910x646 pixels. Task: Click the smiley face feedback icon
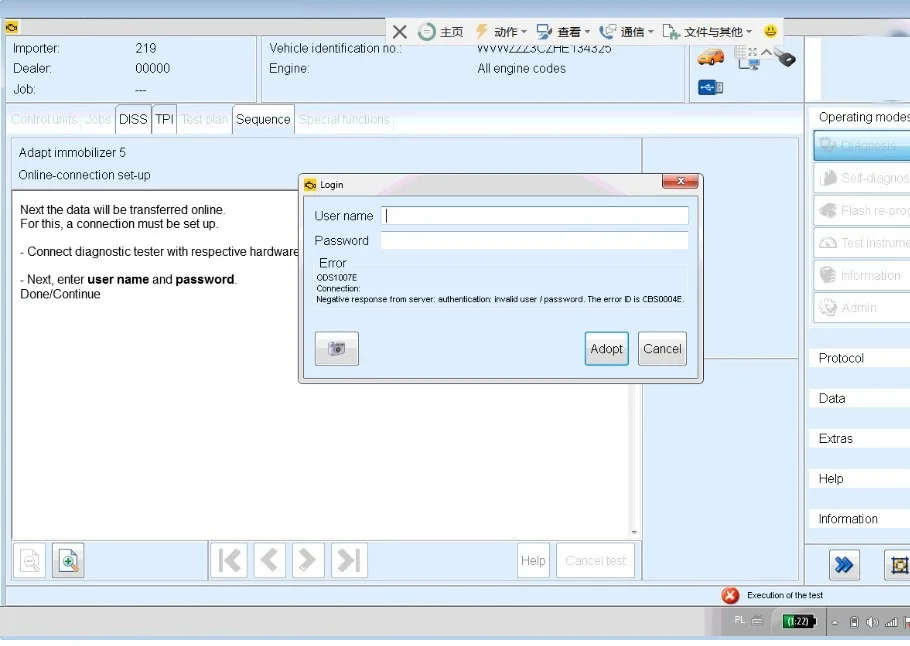coord(770,31)
